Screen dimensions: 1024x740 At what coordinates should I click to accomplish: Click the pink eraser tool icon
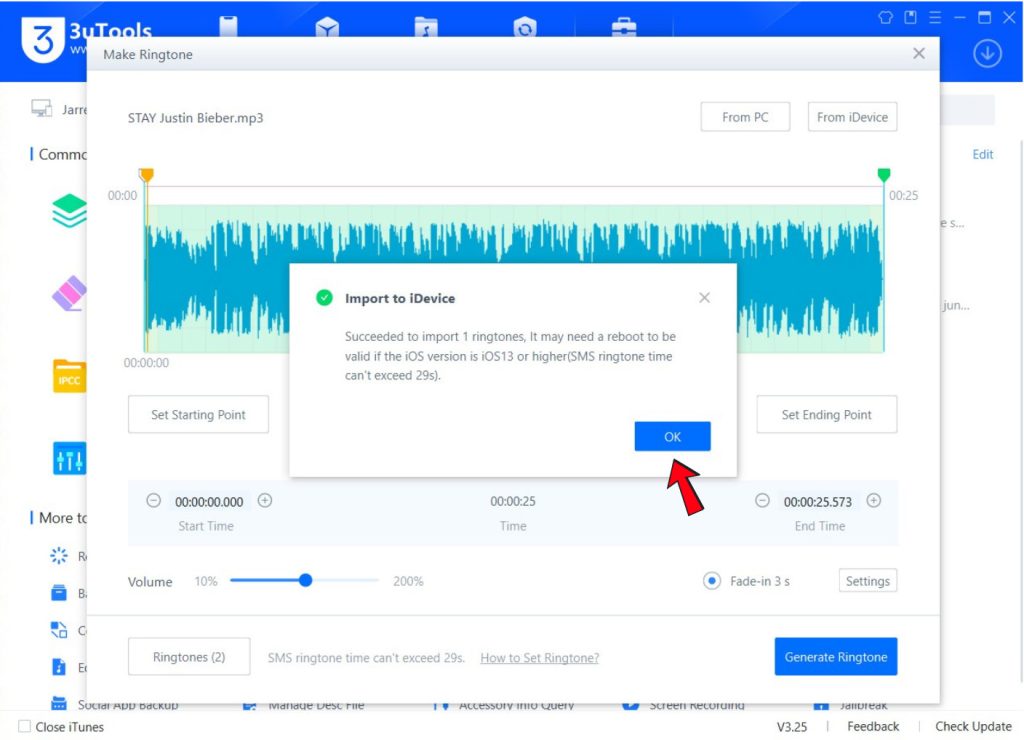(69, 293)
